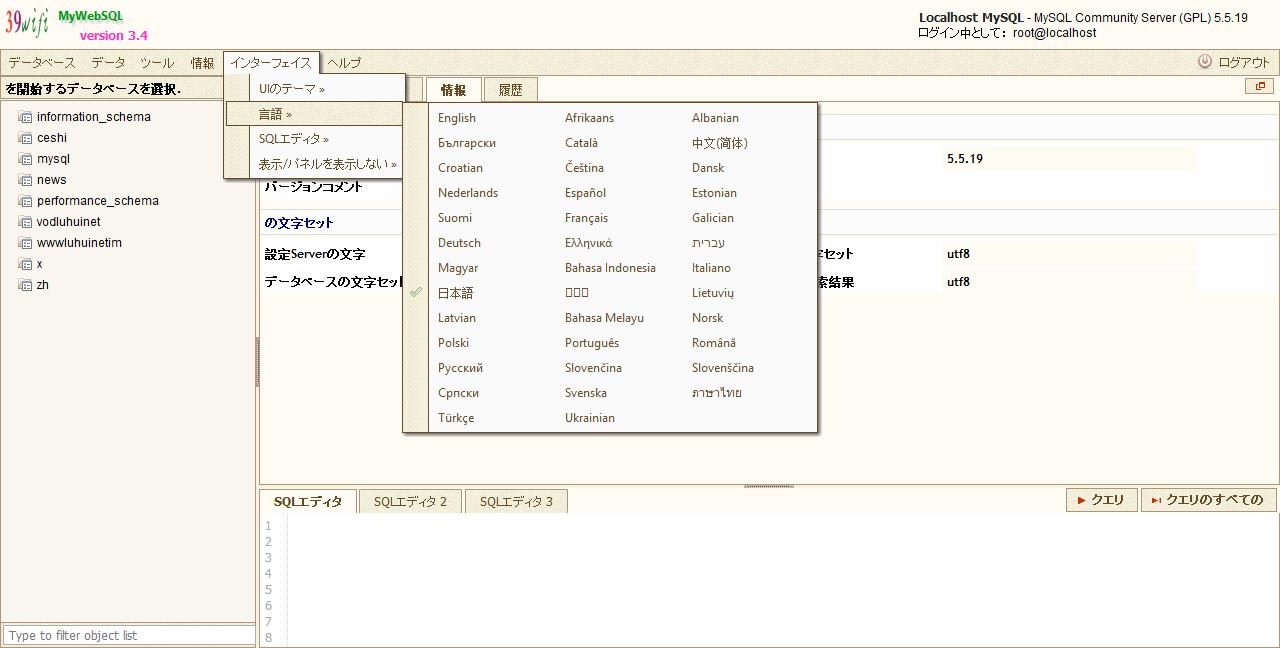This screenshot has width=1280, height=648.
Task: Switch to SQLエディタ 2 tab
Action: [x=410, y=501]
